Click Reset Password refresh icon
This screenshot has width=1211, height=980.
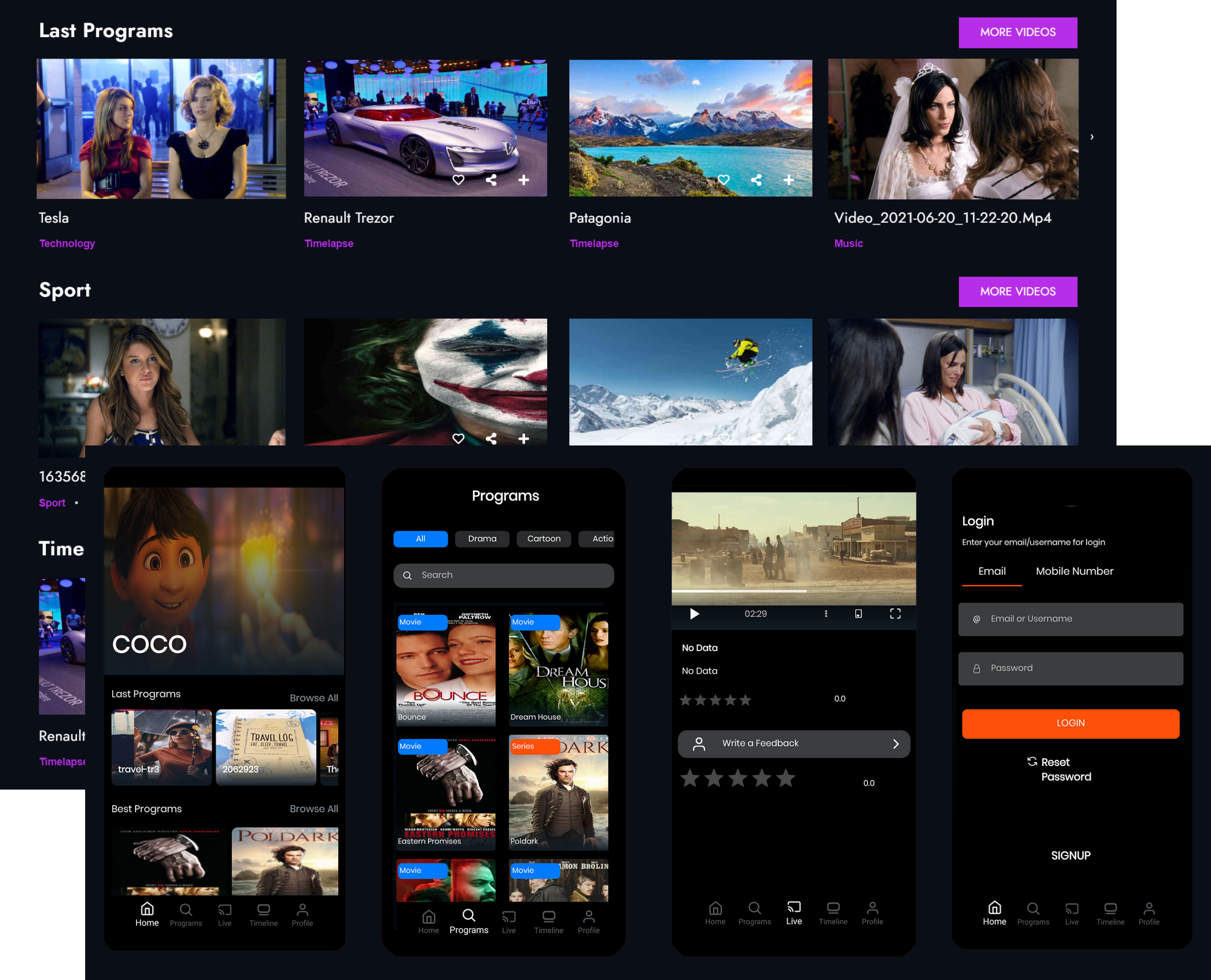point(1032,762)
